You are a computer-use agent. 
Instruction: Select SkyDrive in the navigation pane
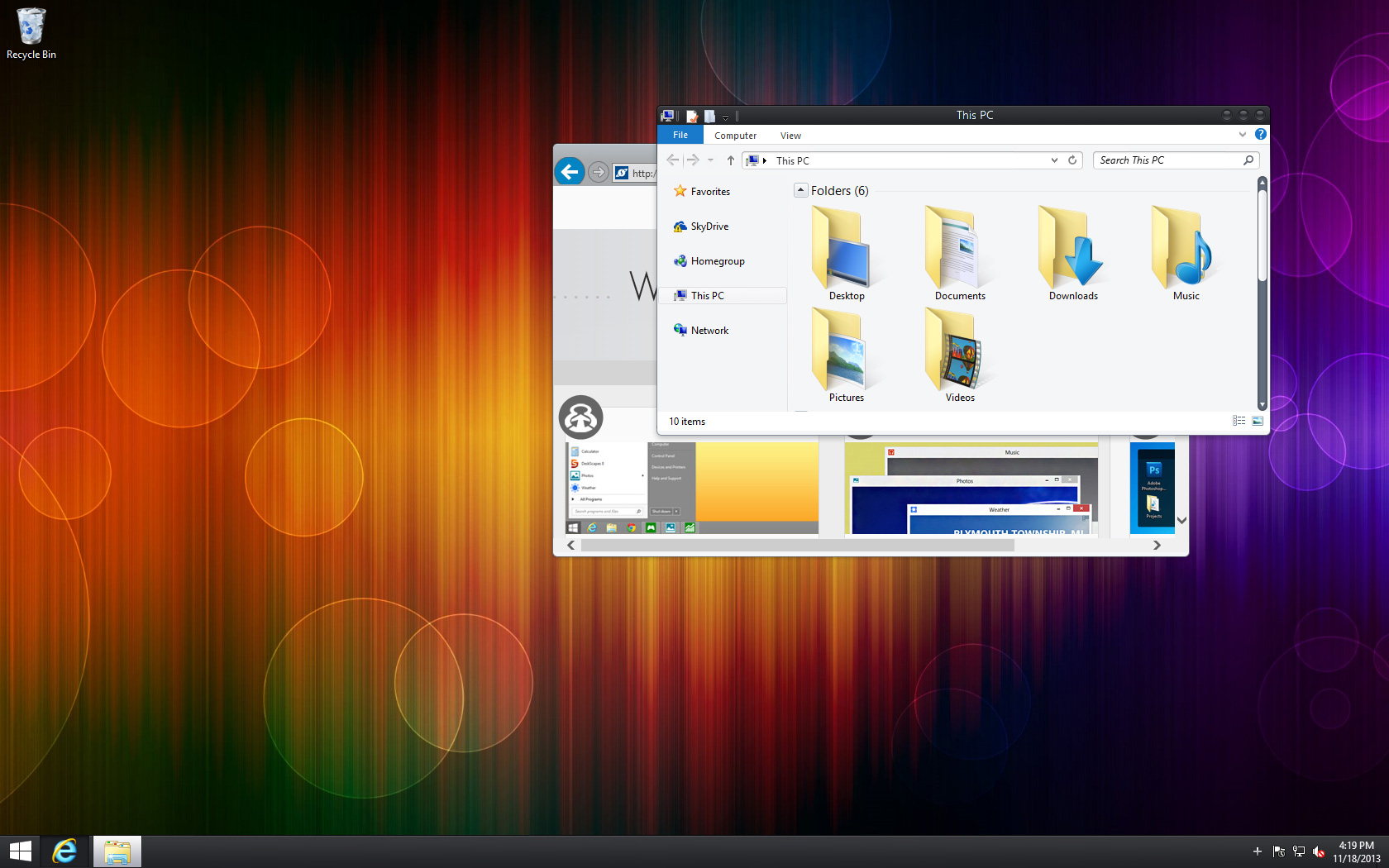tap(709, 227)
